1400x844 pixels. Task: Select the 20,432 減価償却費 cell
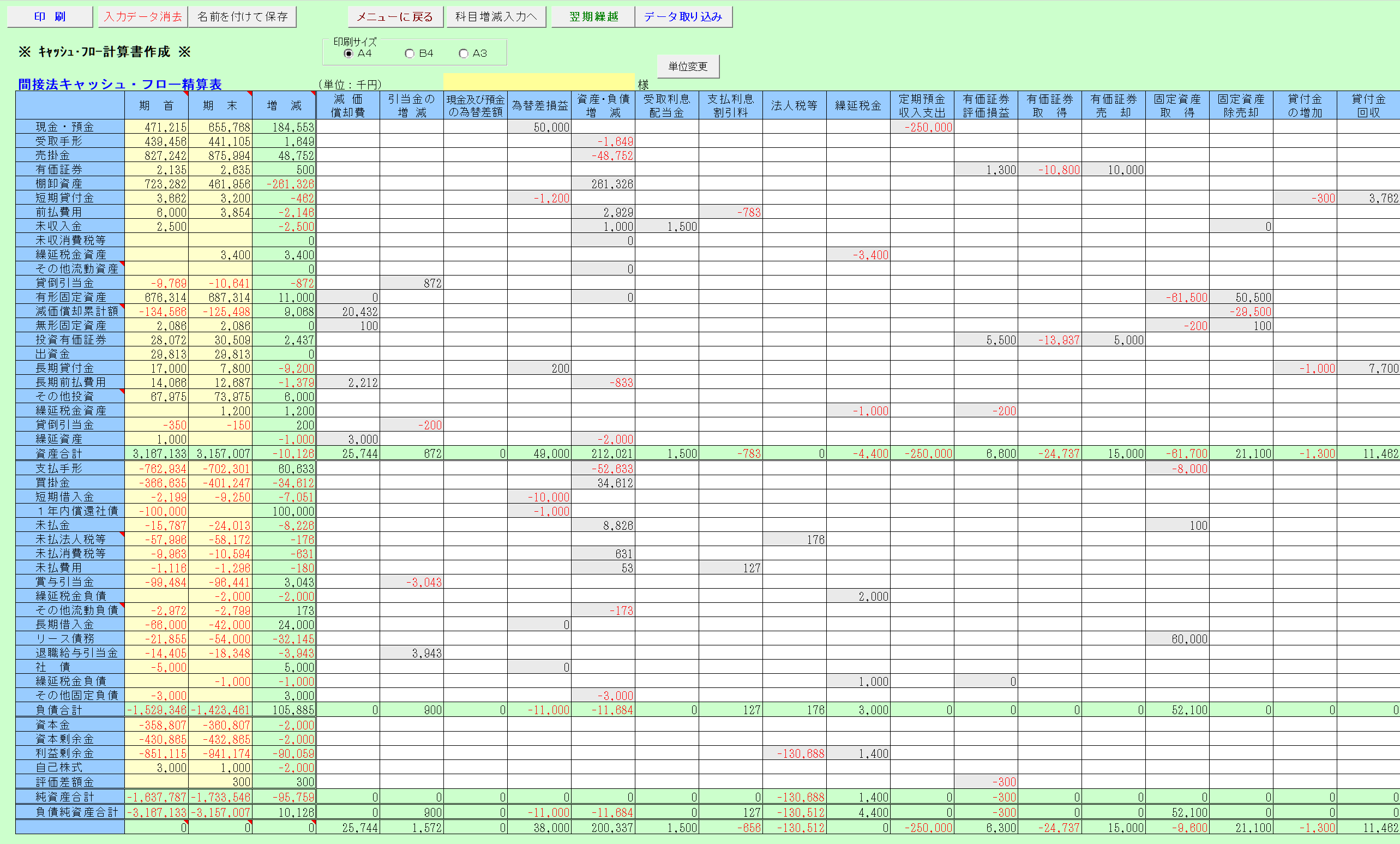[x=348, y=312]
